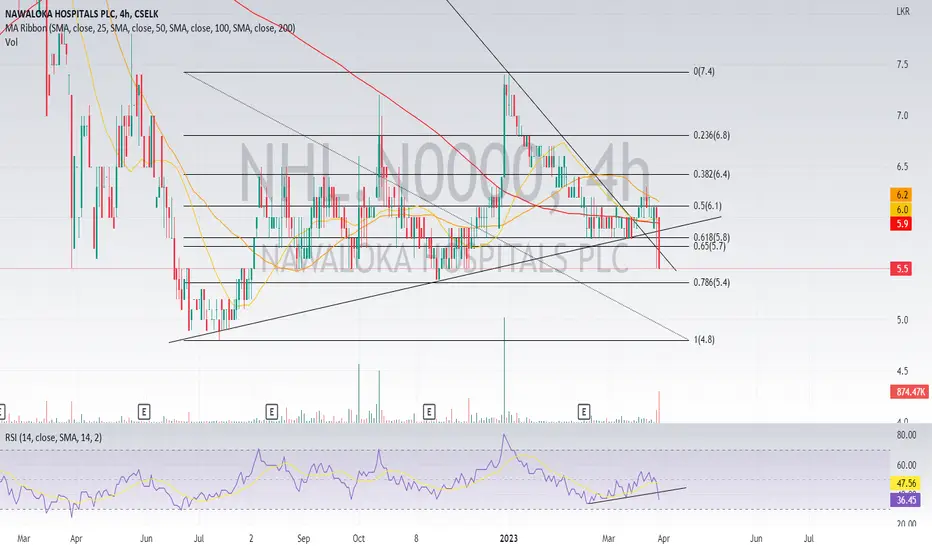Image resolution: width=932 pixels, height=550 pixels.
Task: Click the earnings E marker above Jun
Action: click(x=144, y=411)
